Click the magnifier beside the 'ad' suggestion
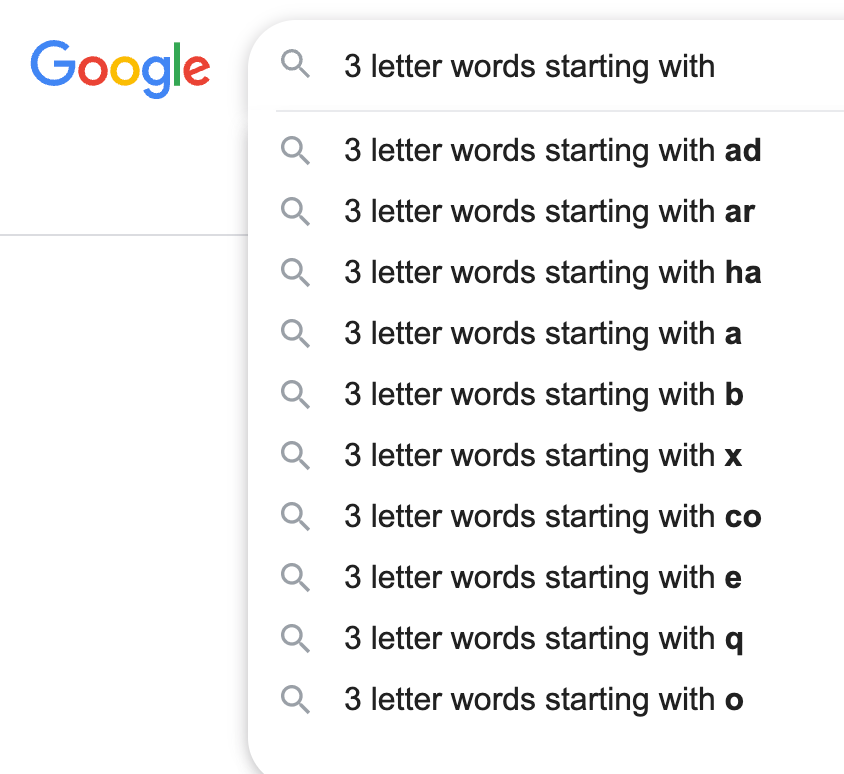Image resolution: width=844 pixels, height=774 pixels. [x=295, y=151]
